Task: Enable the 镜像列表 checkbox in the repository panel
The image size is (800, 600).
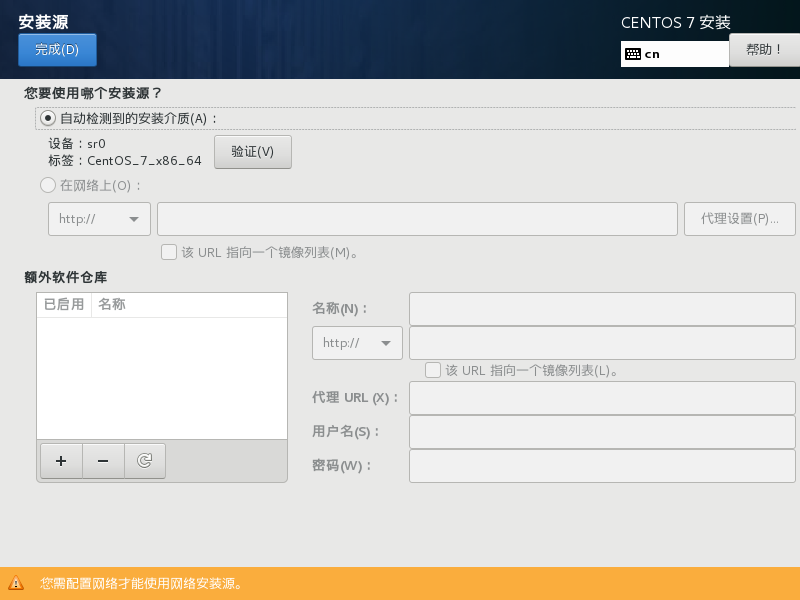Action: 432,370
